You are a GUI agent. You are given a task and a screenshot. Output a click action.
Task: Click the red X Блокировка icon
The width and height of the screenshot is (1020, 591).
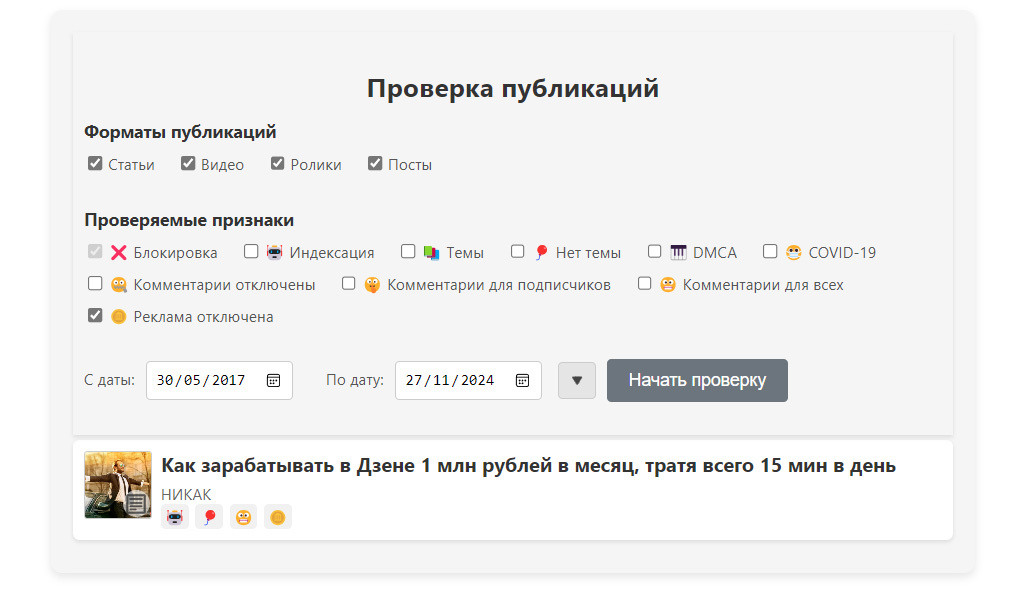(118, 252)
